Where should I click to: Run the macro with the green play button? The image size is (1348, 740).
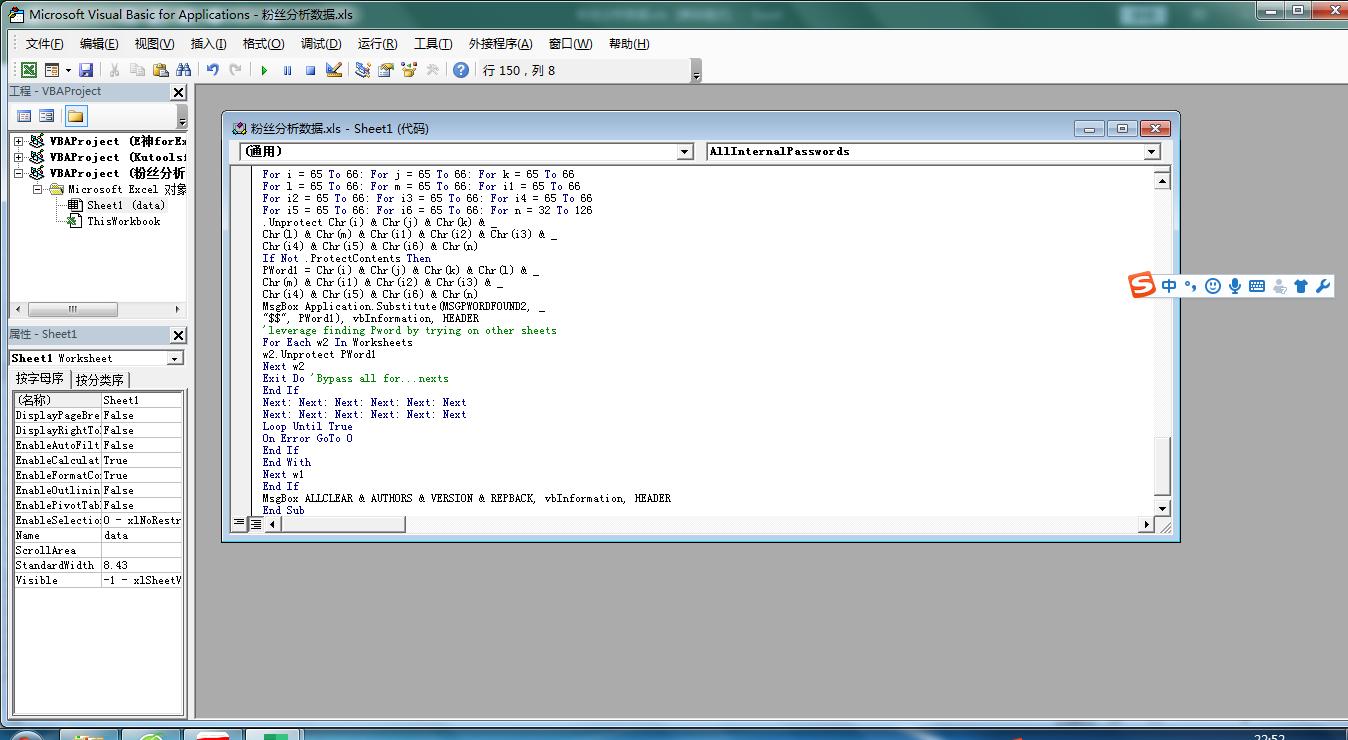pos(264,70)
